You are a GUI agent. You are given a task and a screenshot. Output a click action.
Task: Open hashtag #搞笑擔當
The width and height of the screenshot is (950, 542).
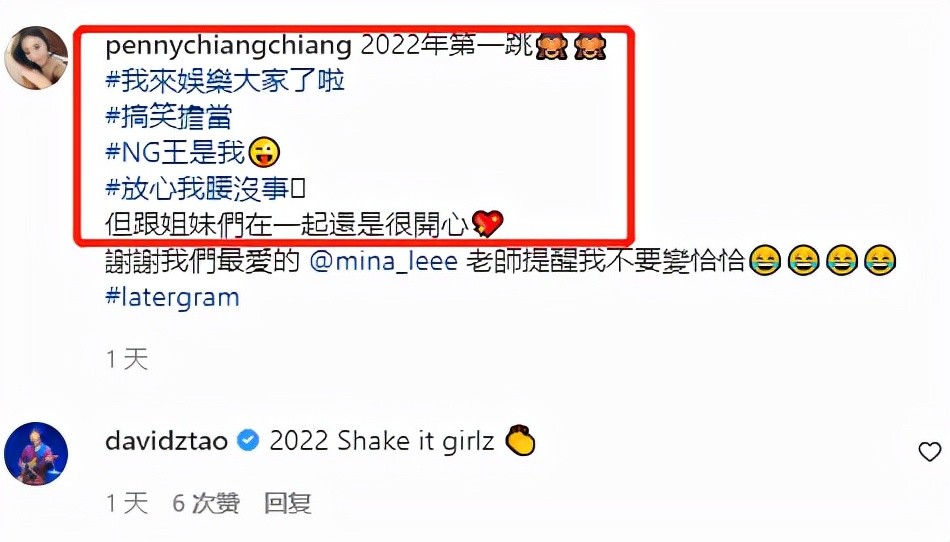pyautogui.click(x=168, y=117)
